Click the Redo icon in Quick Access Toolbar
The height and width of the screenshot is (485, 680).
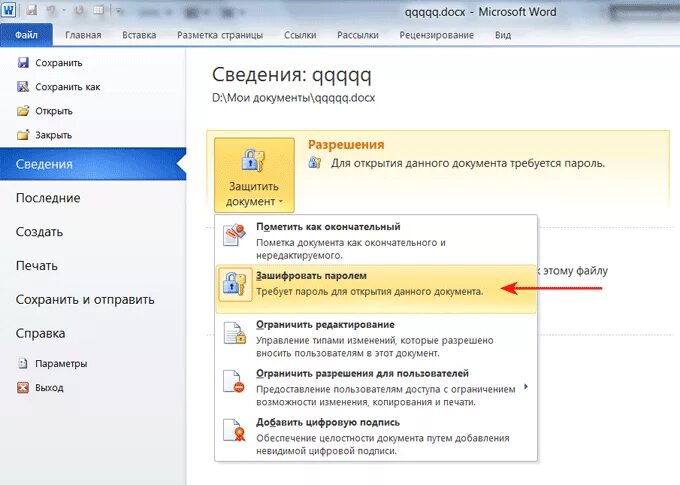79,10
